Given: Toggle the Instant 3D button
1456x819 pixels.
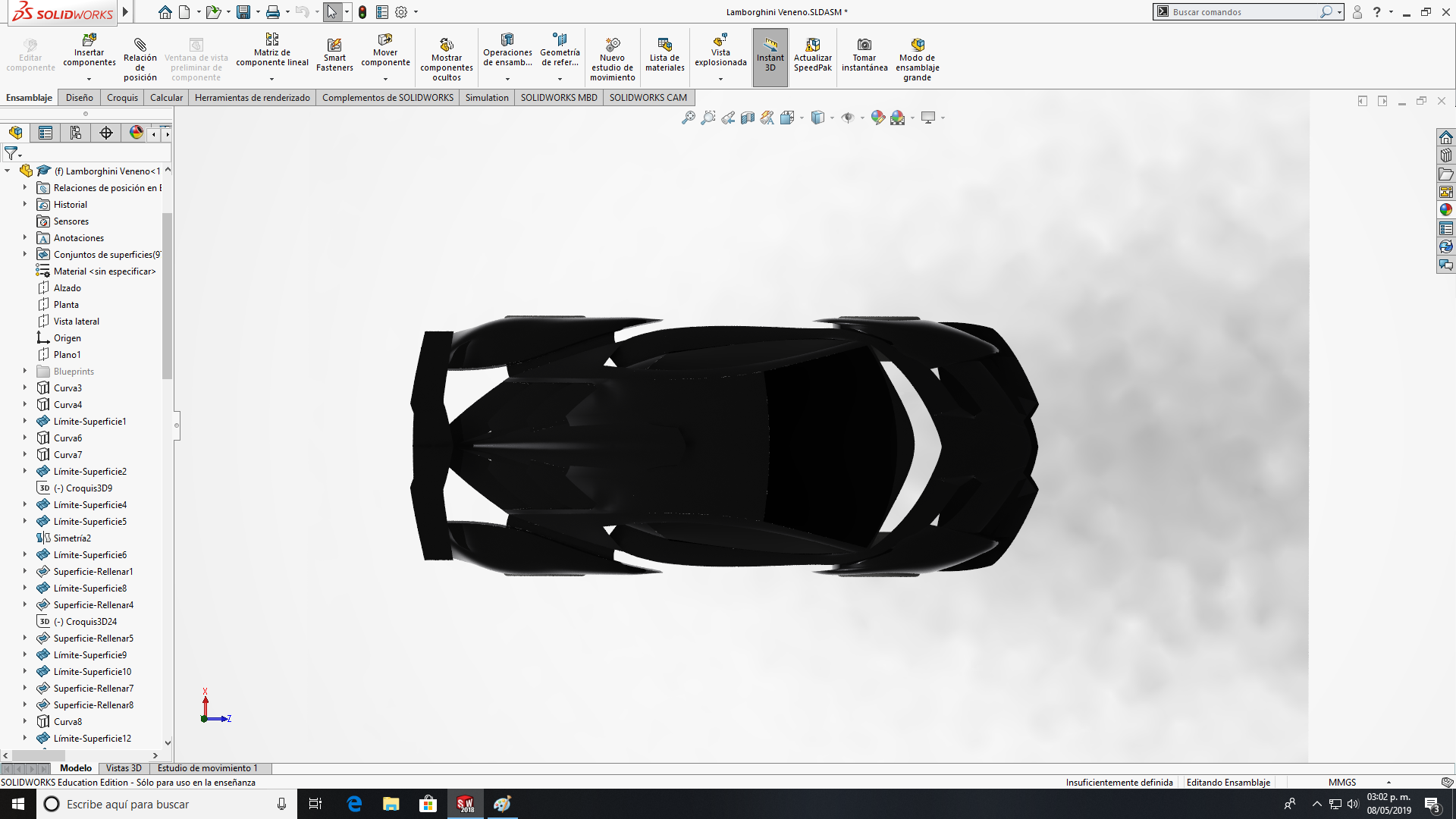Looking at the screenshot, I should (x=770, y=57).
